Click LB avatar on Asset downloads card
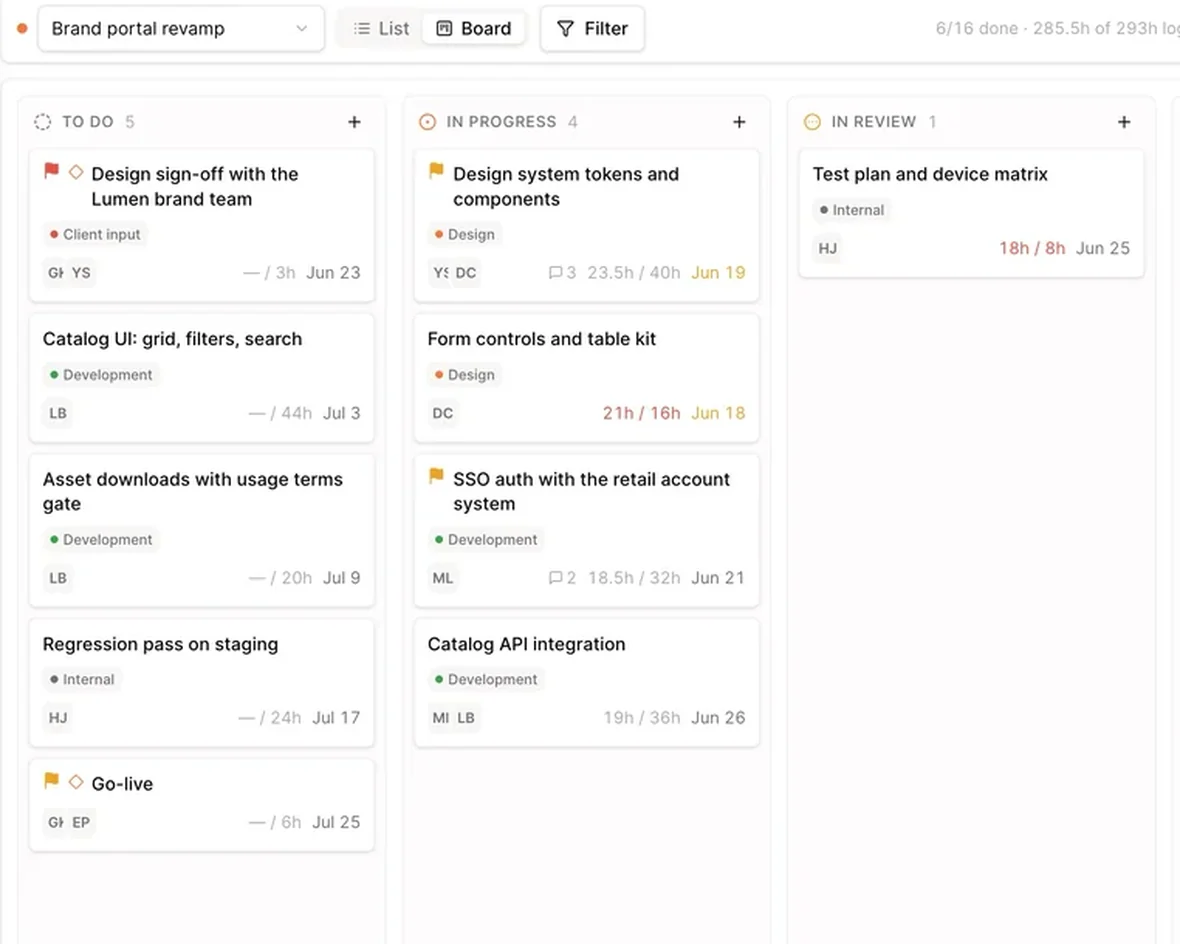 (x=58, y=578)
